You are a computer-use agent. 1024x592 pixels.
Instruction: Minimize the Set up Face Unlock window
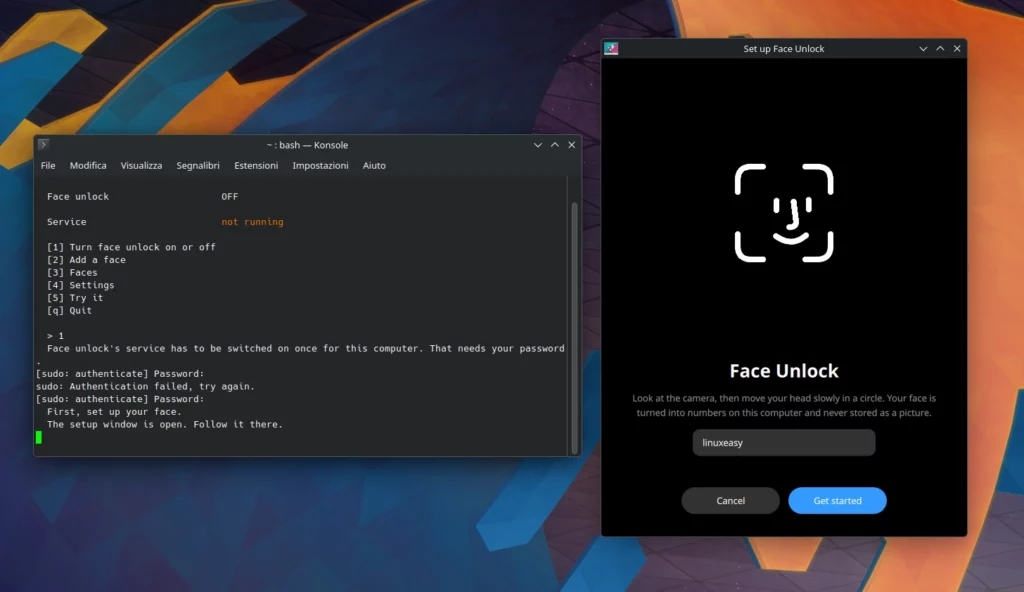(x=923, y=48)
